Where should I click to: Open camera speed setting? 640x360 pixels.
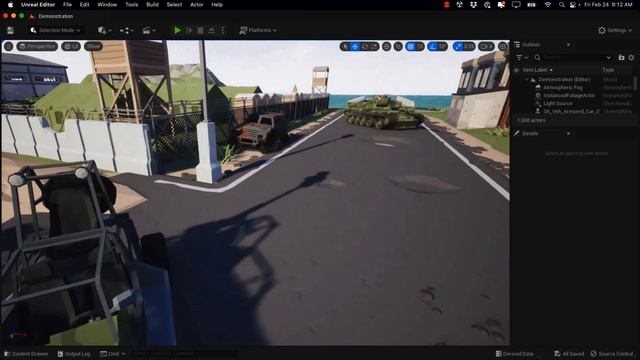pyautogui.click(x=486, y=47)
